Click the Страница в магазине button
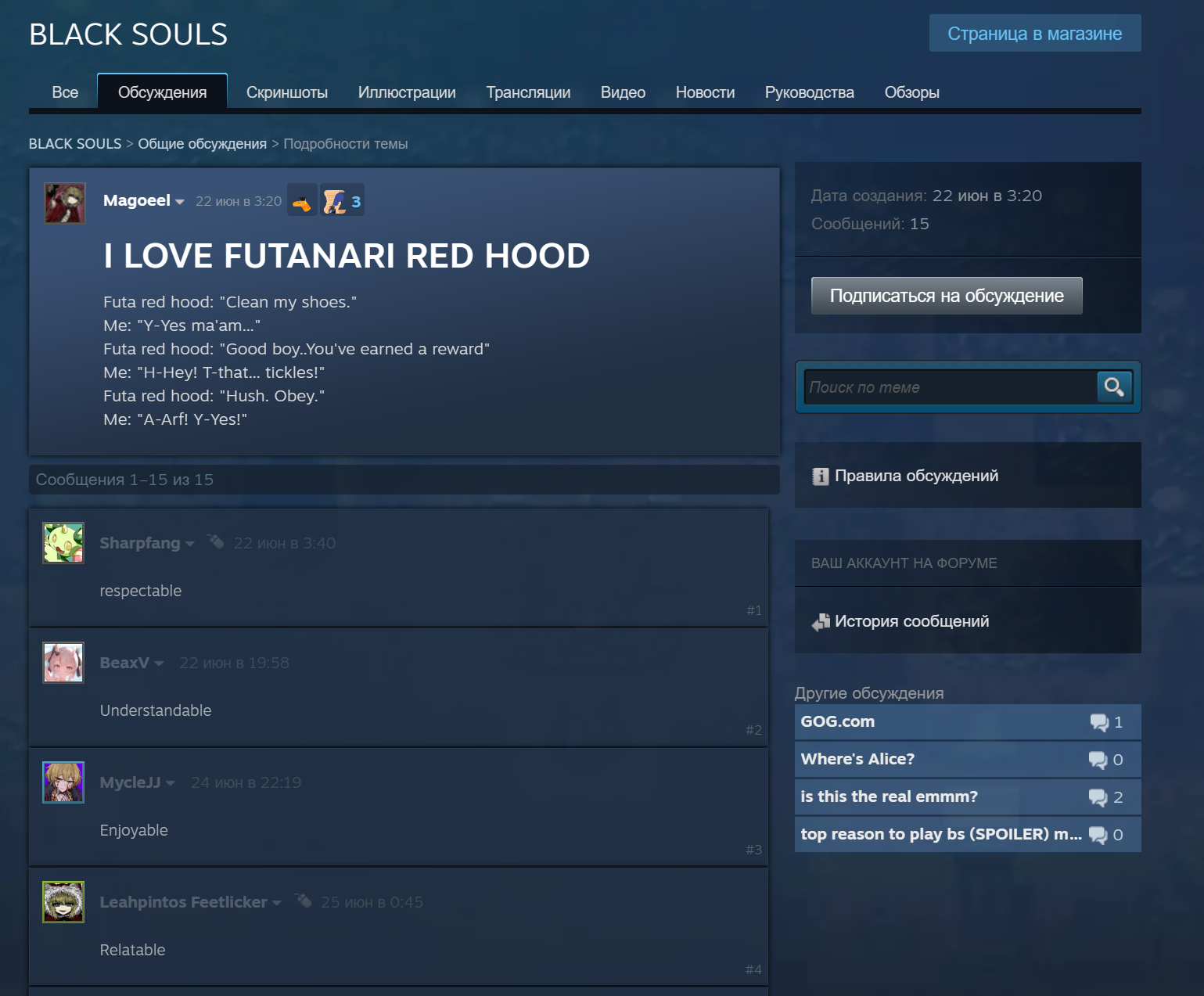 pos(1035,33)
